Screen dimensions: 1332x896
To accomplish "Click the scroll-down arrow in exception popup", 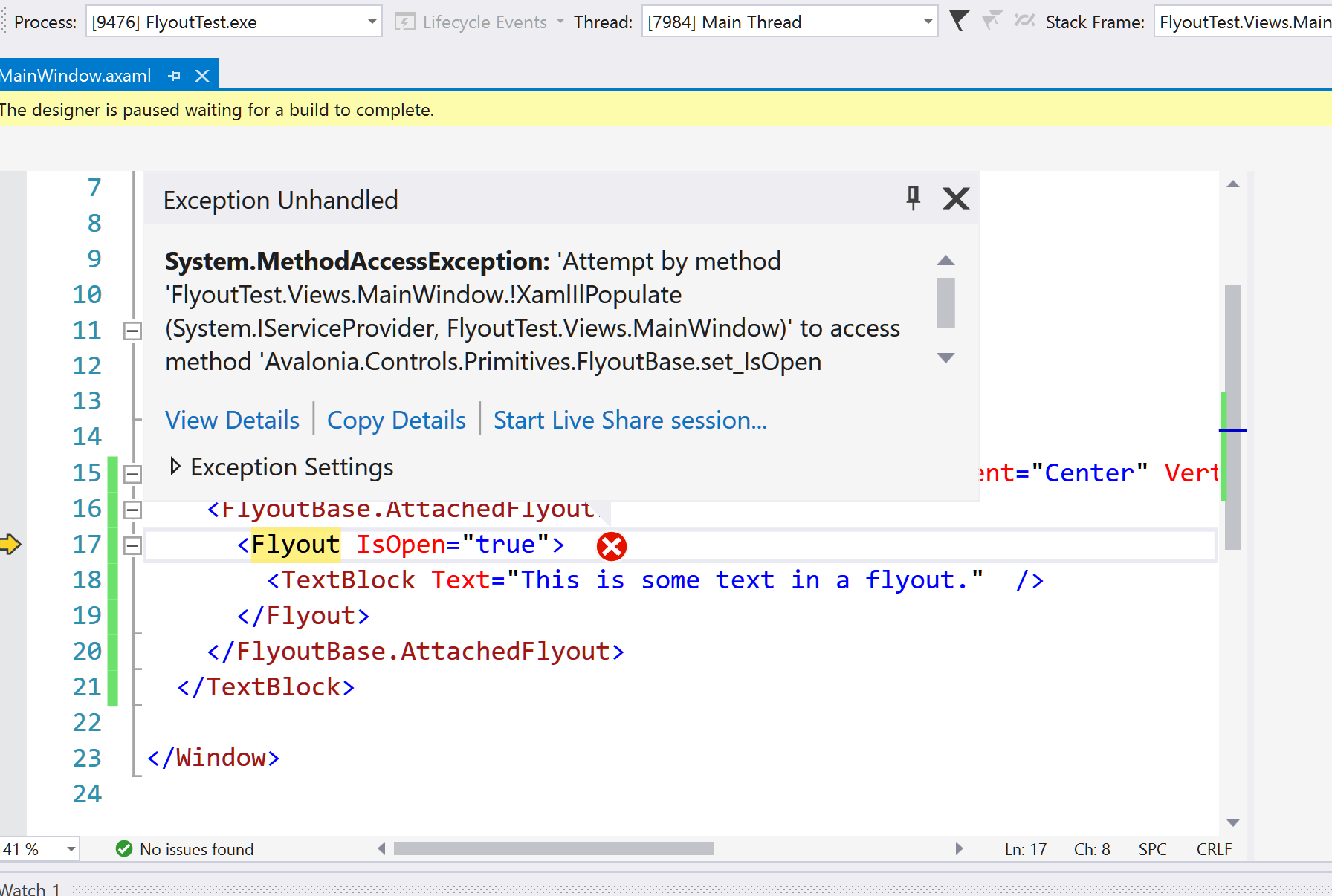I will coord(945,357).
